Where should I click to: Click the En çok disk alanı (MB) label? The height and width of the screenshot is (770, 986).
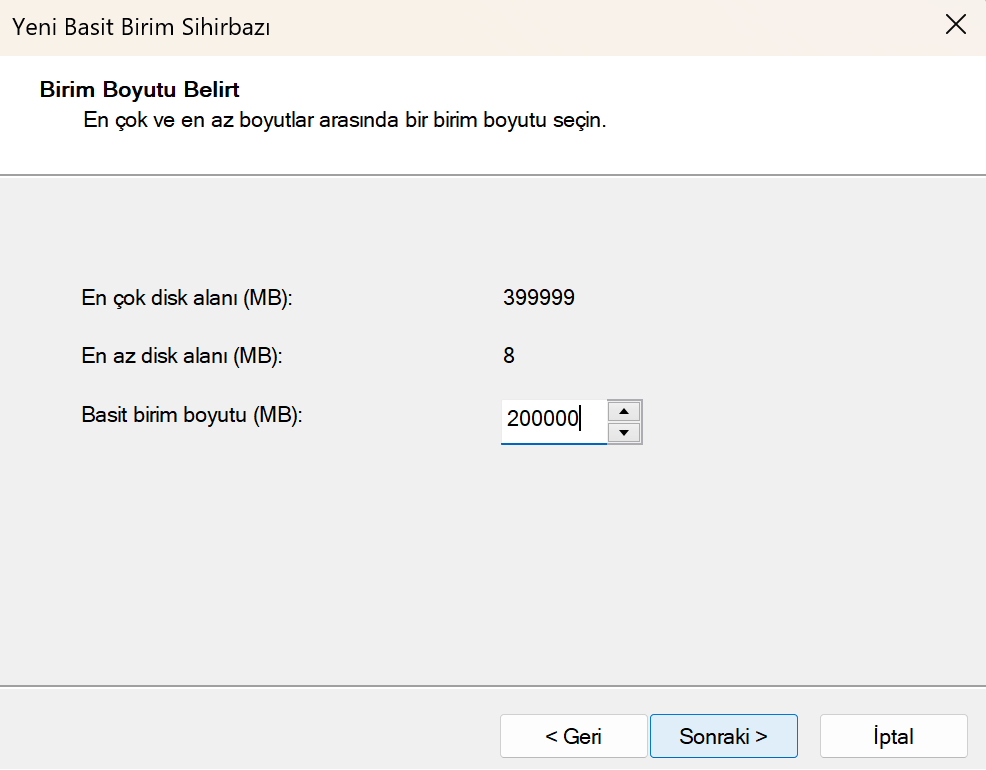pyautogui.click(x=187, y=298)
